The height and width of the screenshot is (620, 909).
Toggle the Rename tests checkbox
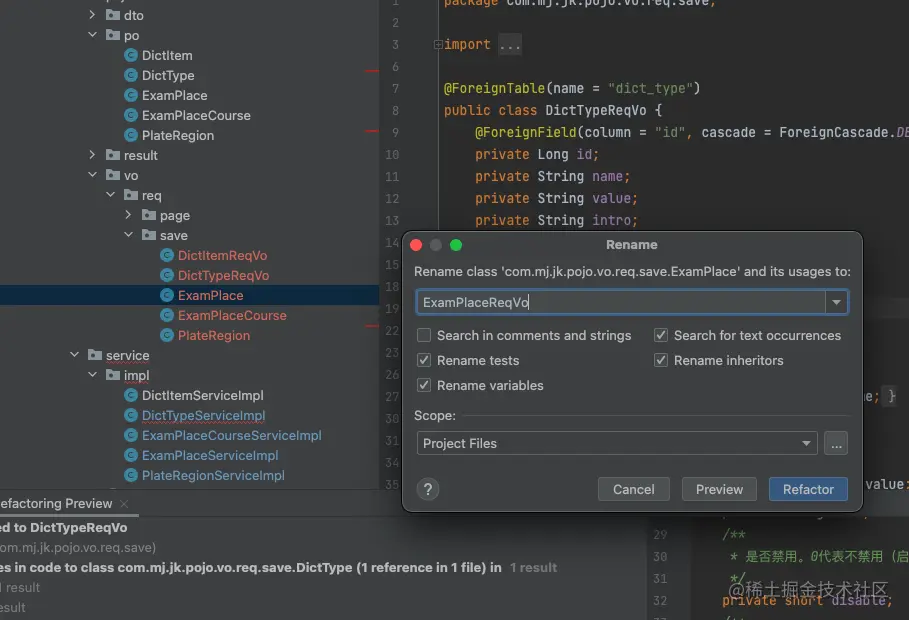point(424,360)
